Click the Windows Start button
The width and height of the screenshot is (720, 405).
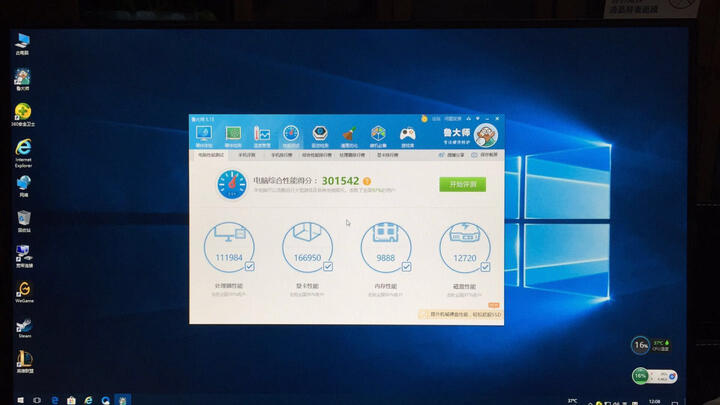click(x=20, y=400)
